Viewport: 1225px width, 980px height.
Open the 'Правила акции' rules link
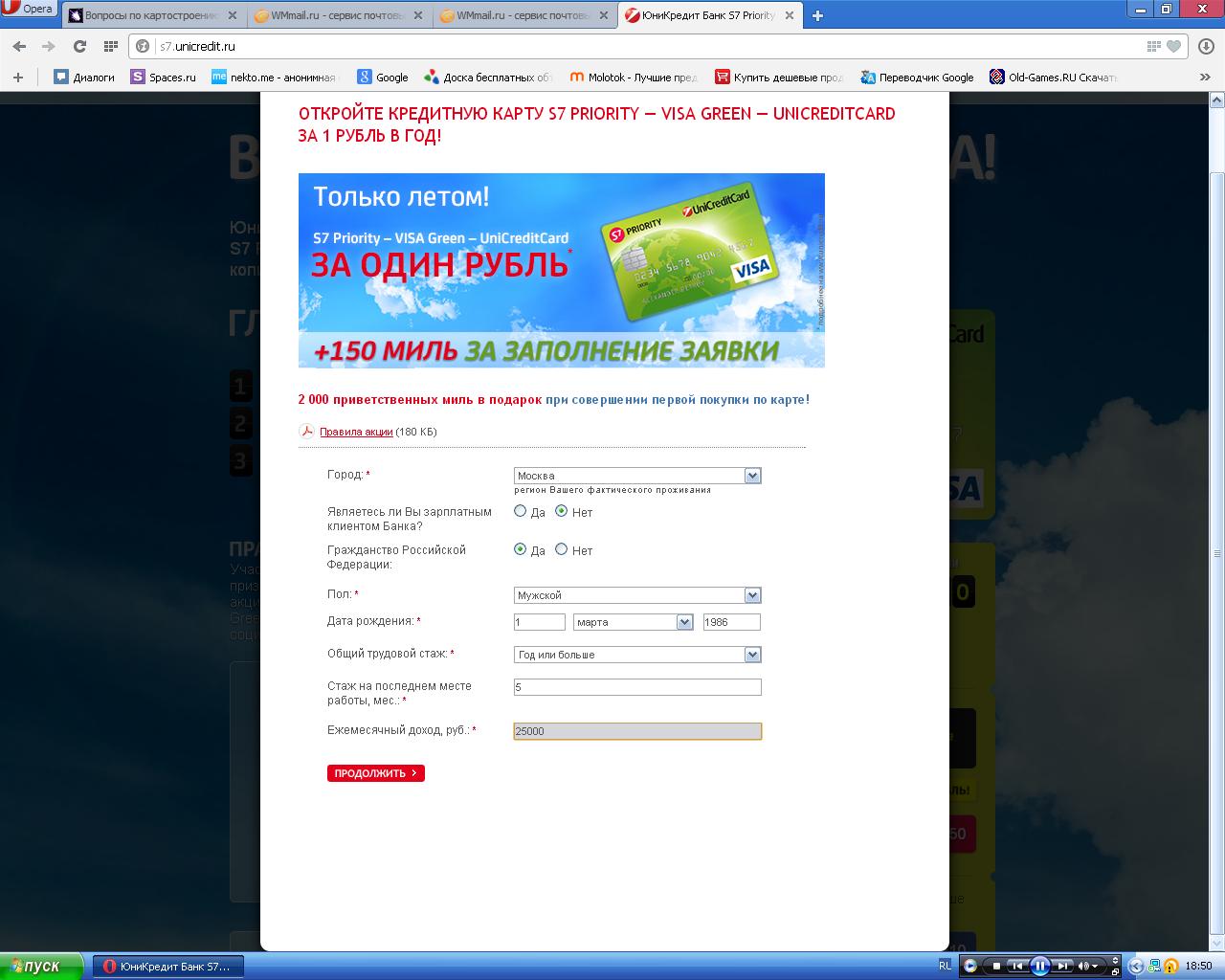click(x=356, y=432)
